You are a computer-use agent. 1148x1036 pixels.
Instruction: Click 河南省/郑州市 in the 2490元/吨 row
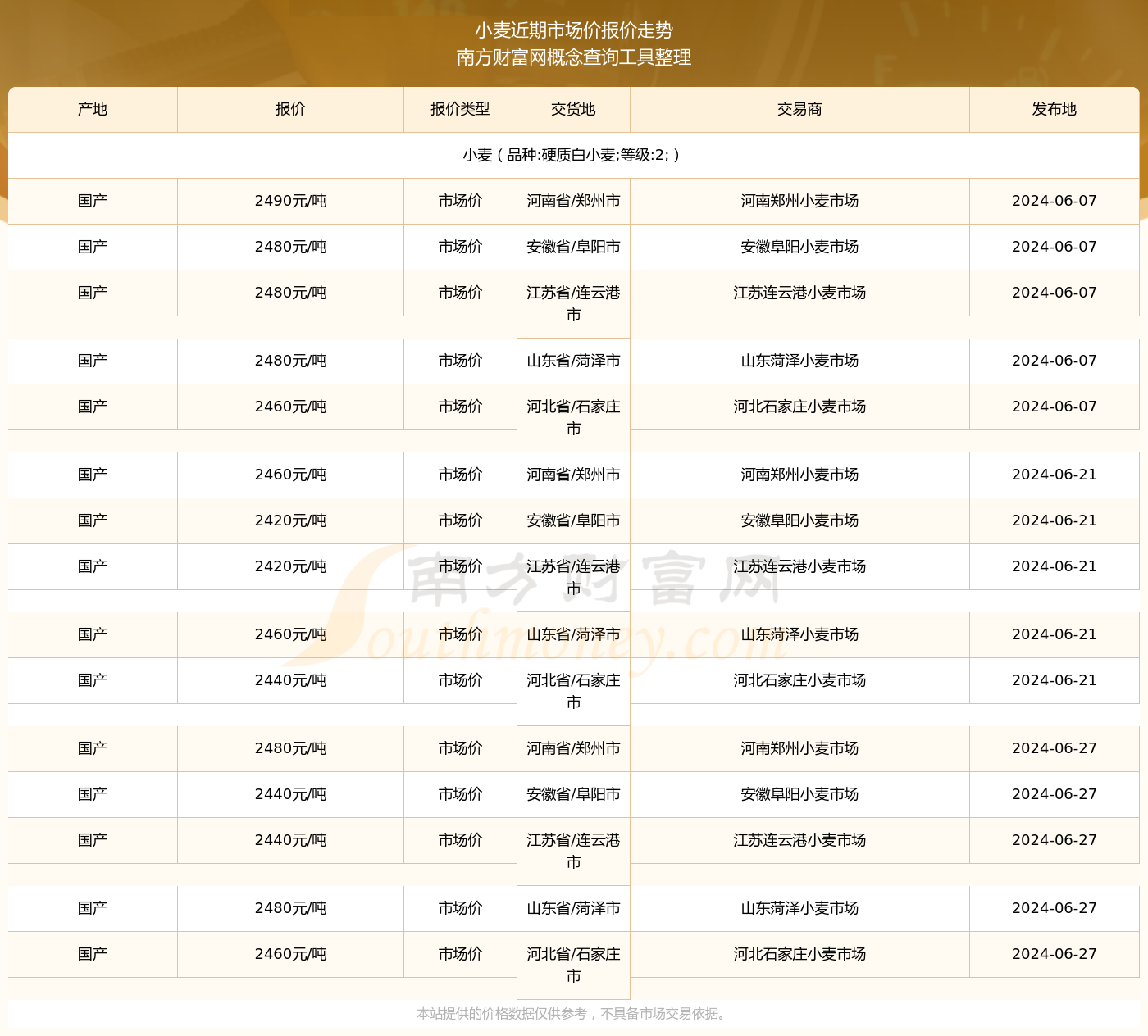click(x=573, y=201)
